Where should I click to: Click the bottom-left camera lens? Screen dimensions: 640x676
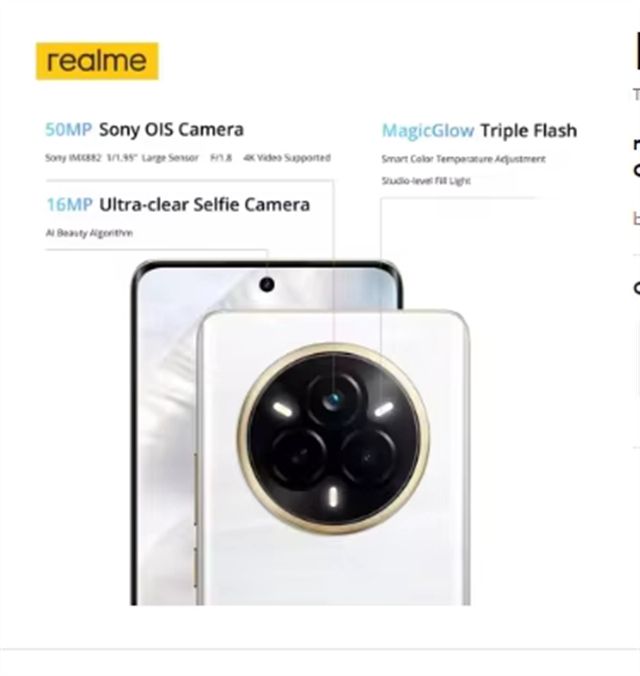pyautogui.click(x=299, y=457)
